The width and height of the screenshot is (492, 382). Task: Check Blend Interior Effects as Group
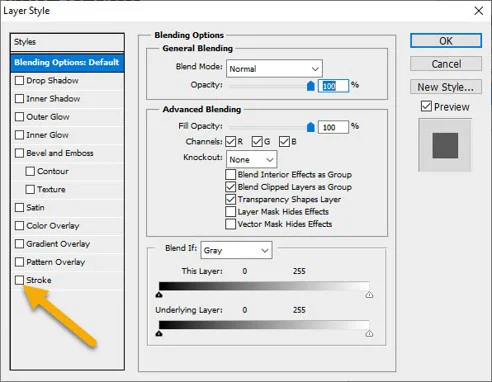[x=230, y=174]
